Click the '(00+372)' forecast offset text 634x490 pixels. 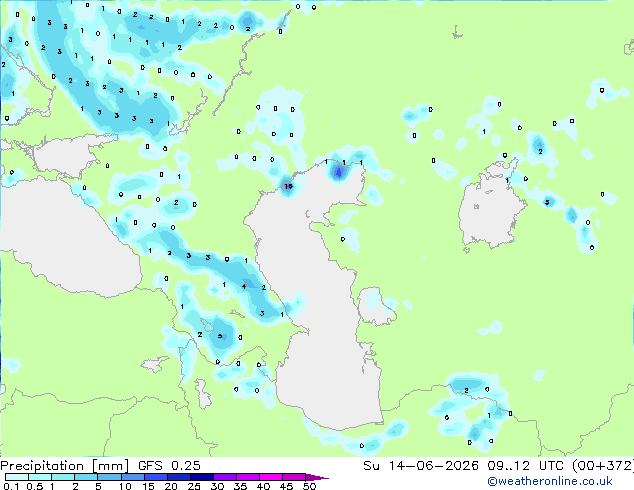[x=603, y=466]
